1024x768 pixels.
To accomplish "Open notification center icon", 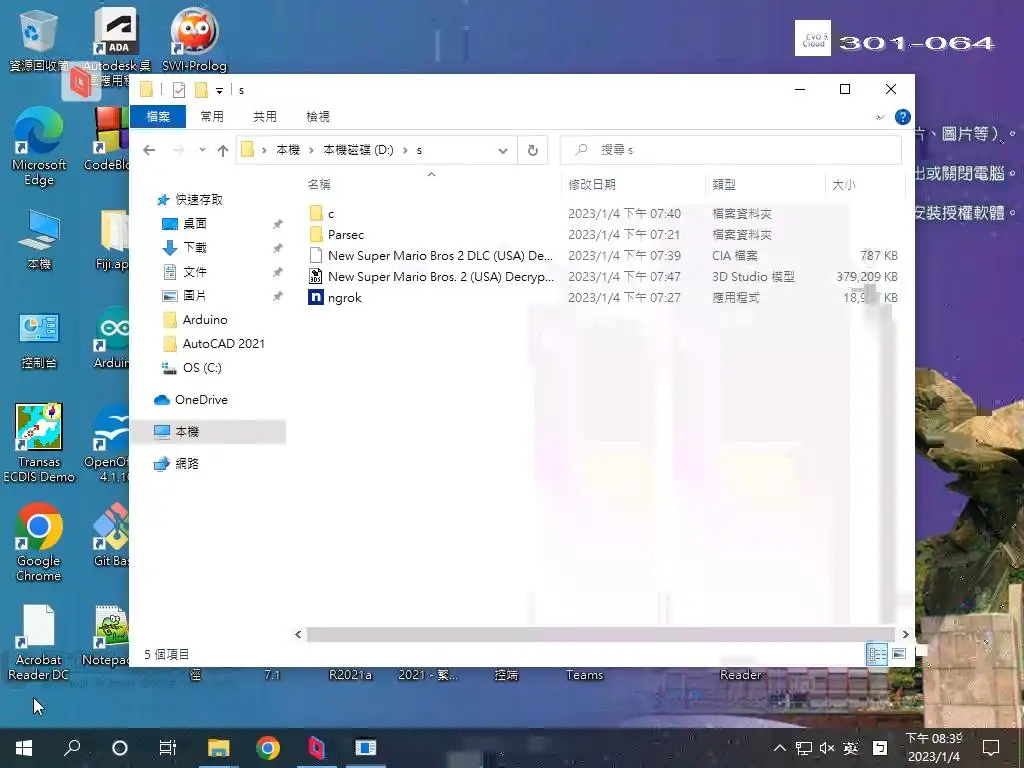I will pyautogui.click(x=991, y=748).
